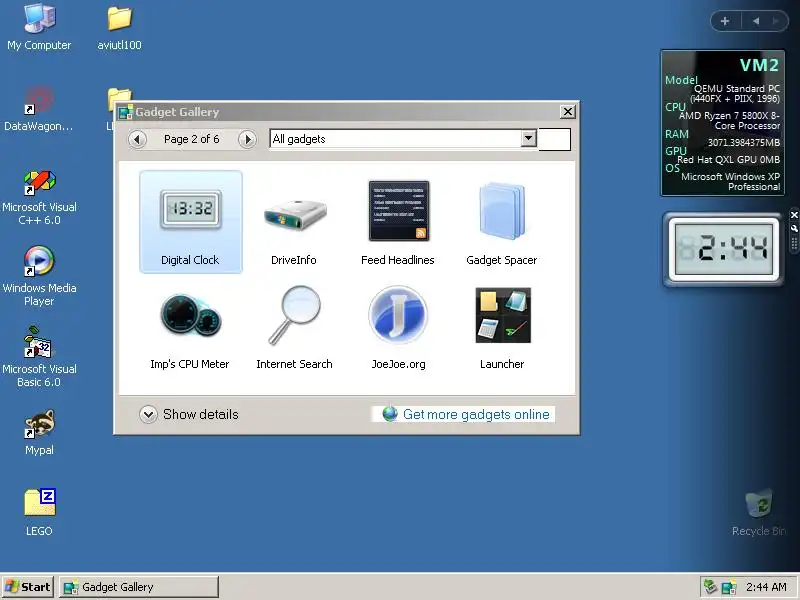The image size is (800, 600).
Task: Click the taskbar clock 2:44 AM
Action: [x=766, y=587]
